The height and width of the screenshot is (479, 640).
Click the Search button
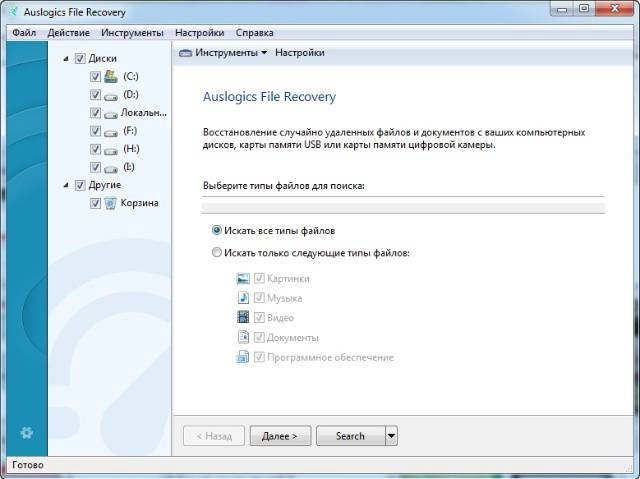click(351, 436)
